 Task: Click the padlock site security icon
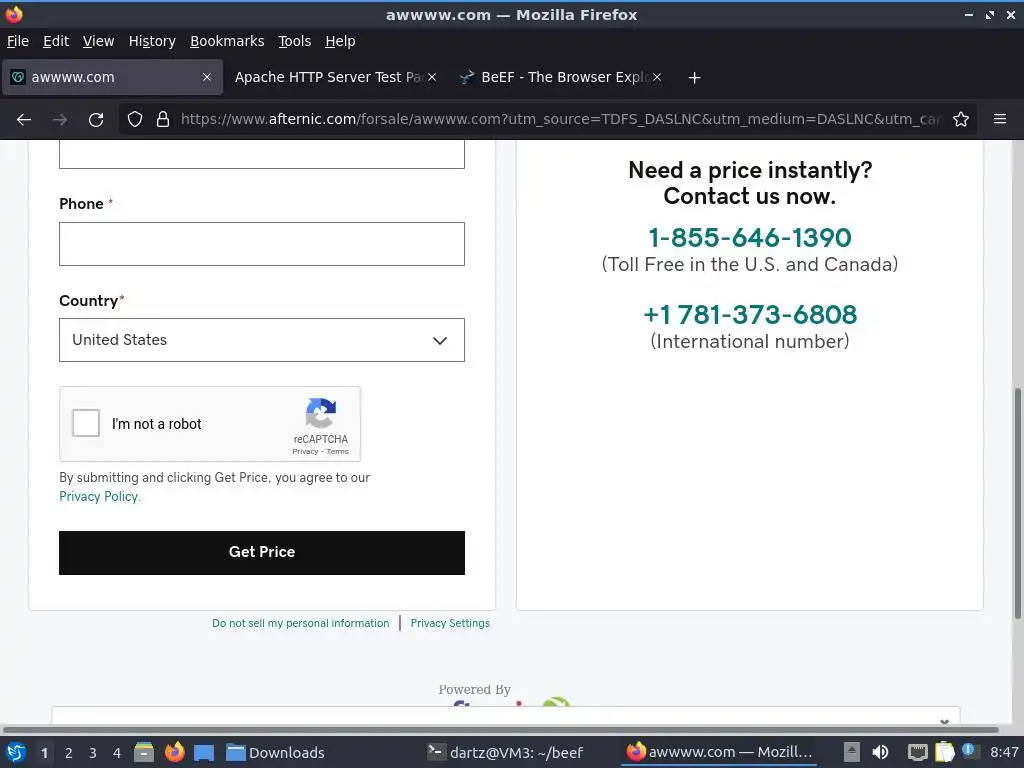pyautogui.click(x=163, y=120)
